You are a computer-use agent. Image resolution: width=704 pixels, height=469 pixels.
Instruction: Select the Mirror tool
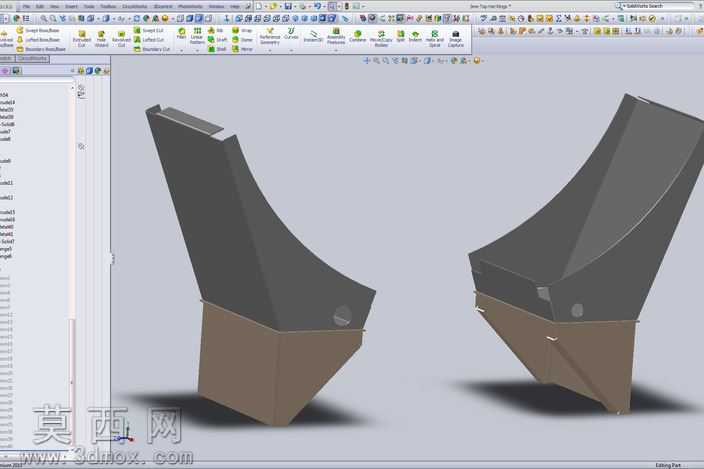pos(242,49)
